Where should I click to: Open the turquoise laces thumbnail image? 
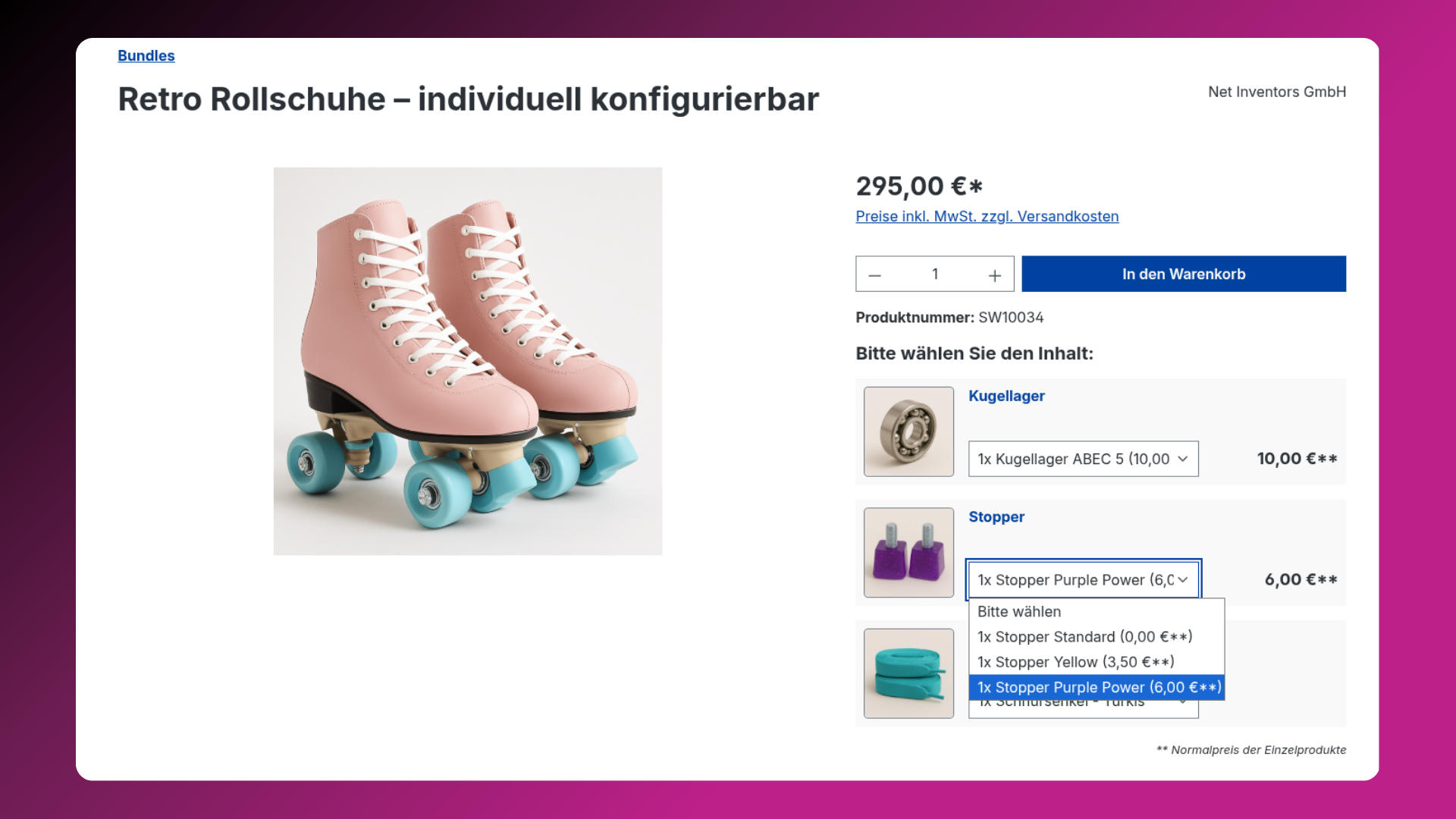pos(908,673)
